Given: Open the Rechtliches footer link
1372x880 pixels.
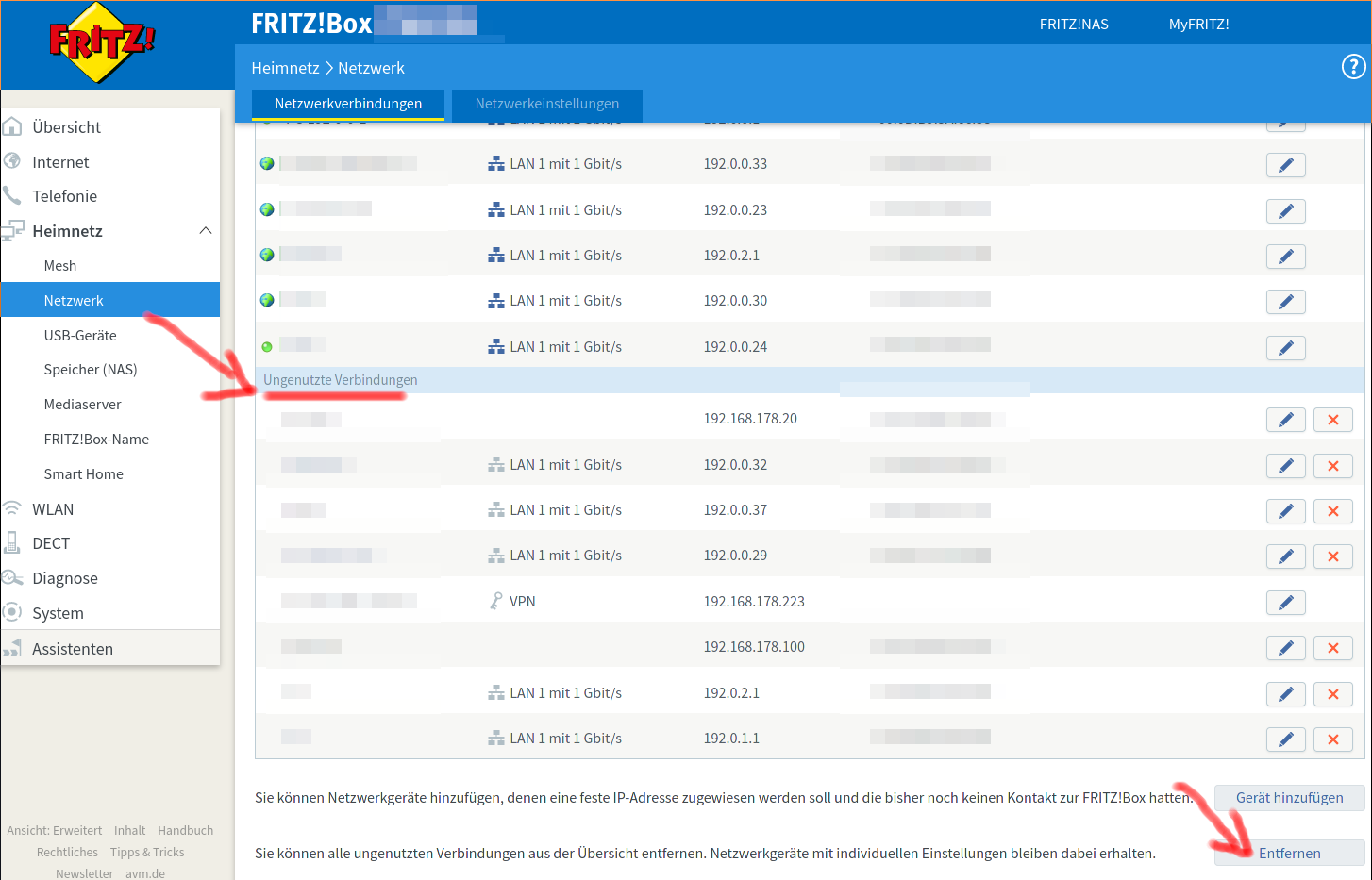Looking at the screenshot, I should click(67, 853).
